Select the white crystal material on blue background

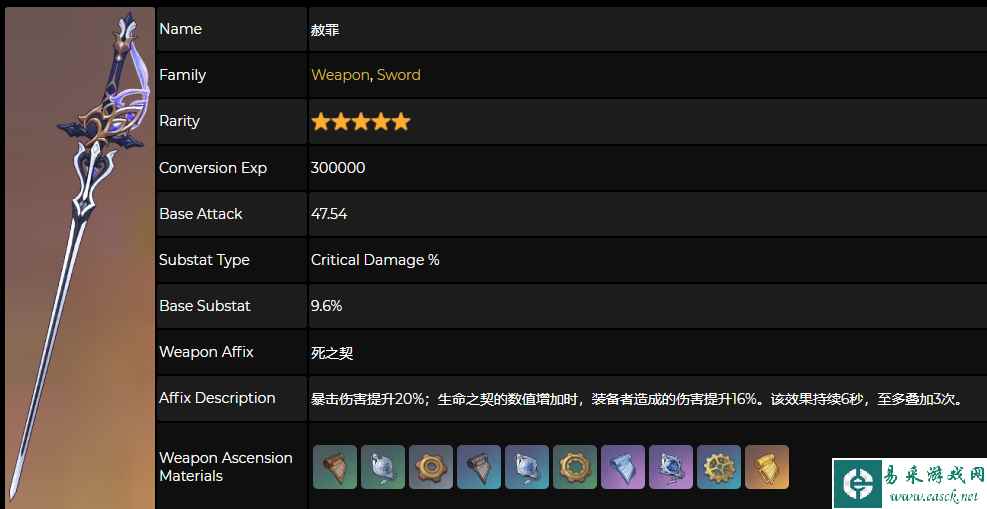click(527, 467)
